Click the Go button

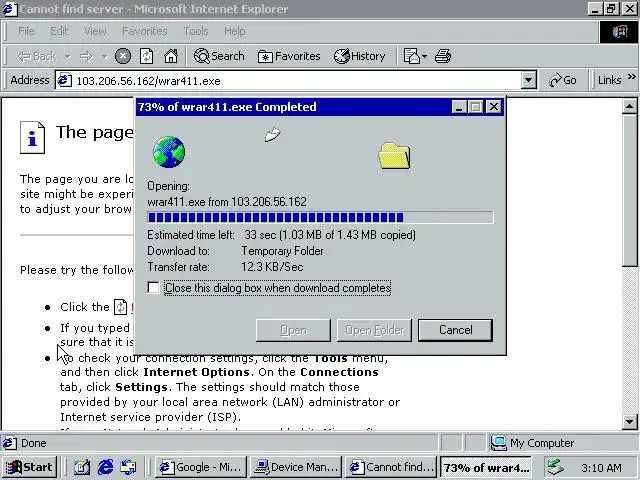pyautogui.click(x=563, y=80)
